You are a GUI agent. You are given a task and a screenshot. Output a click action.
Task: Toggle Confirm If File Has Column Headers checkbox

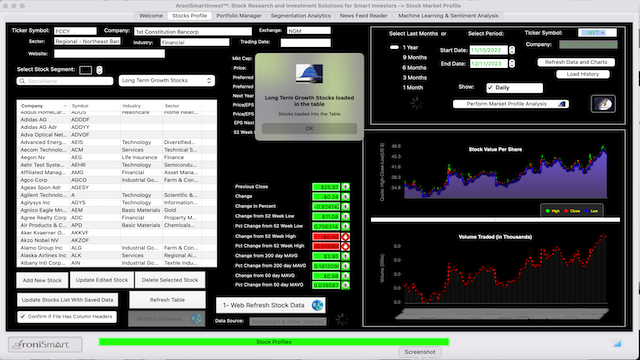pos(22,316)
